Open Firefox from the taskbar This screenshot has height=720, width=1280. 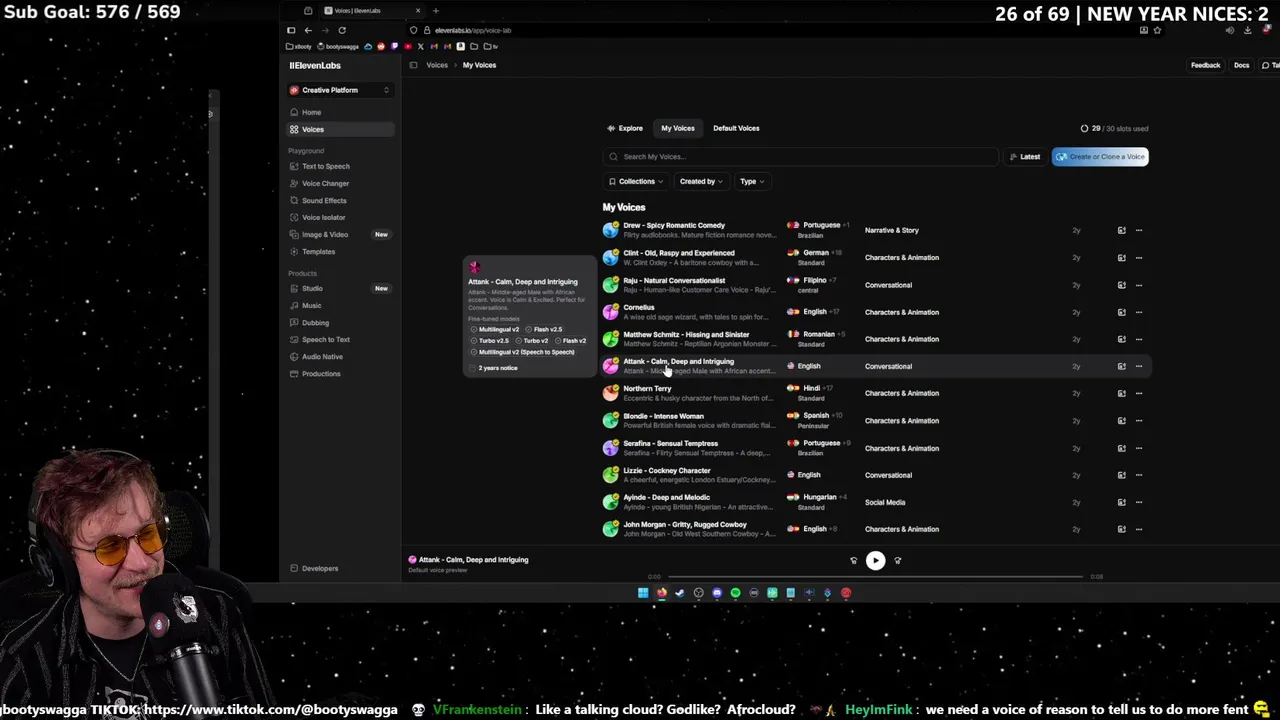662,593
